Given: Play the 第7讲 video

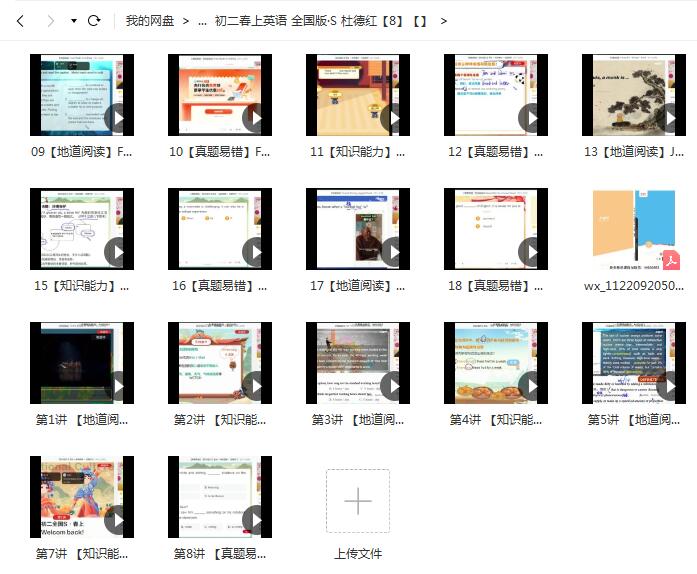Looking at the screenshot, I should click(x=117, y=520).
